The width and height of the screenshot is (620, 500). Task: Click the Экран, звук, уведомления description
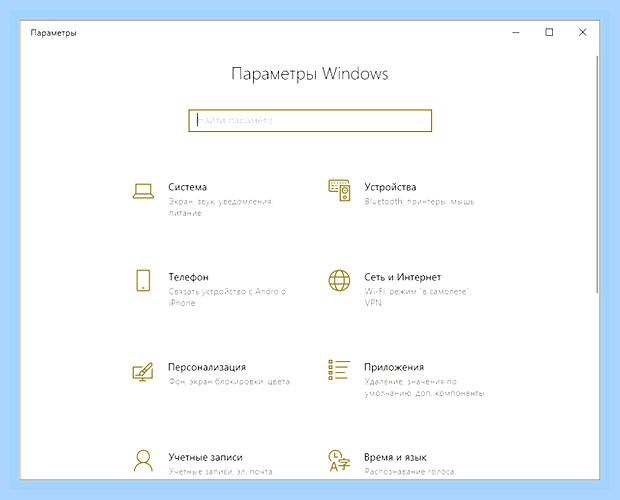point(221,207)
